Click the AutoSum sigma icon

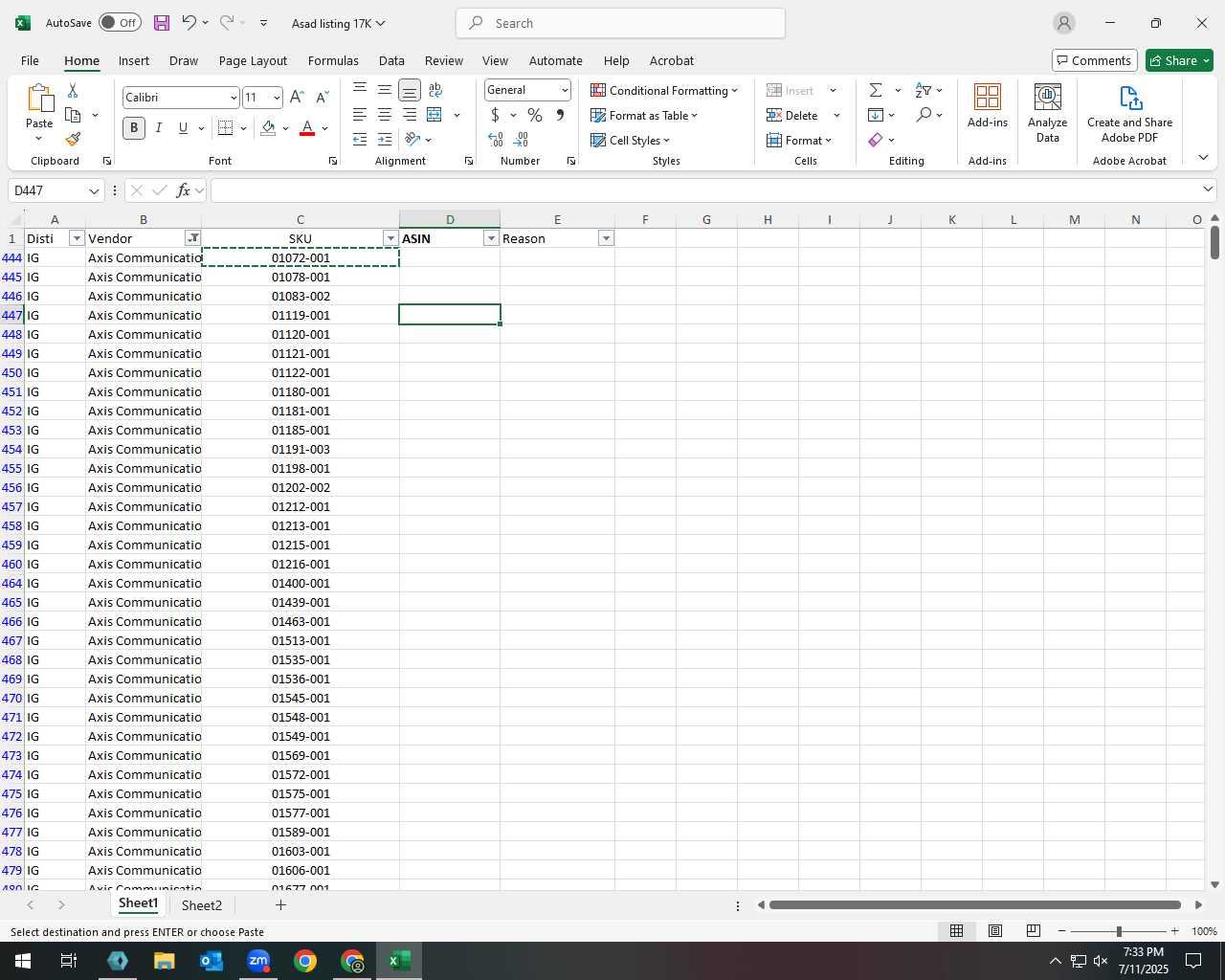point(876,90)
